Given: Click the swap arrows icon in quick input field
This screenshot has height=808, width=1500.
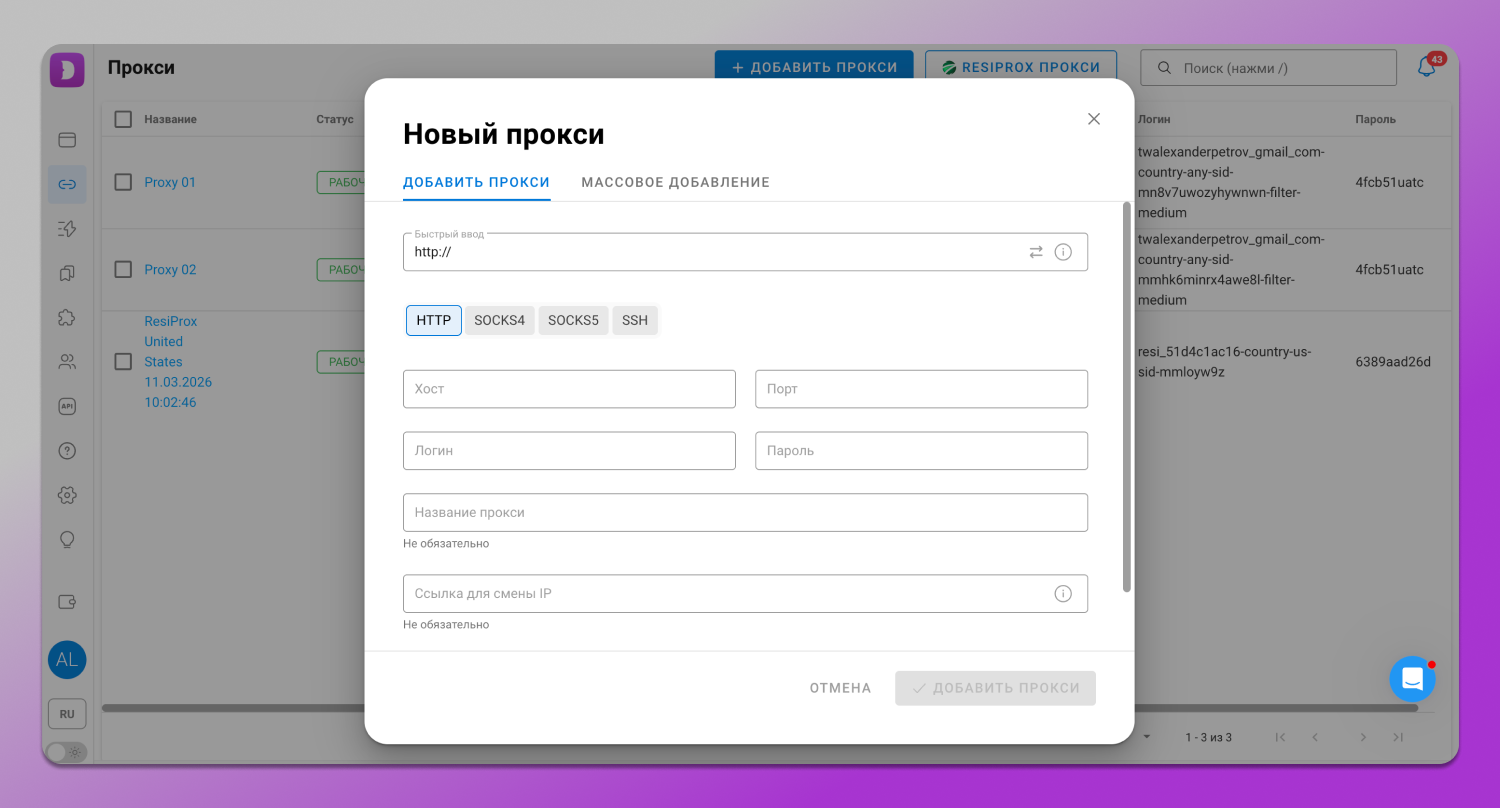Looking at the screenshot, I should click(1036, 252).
